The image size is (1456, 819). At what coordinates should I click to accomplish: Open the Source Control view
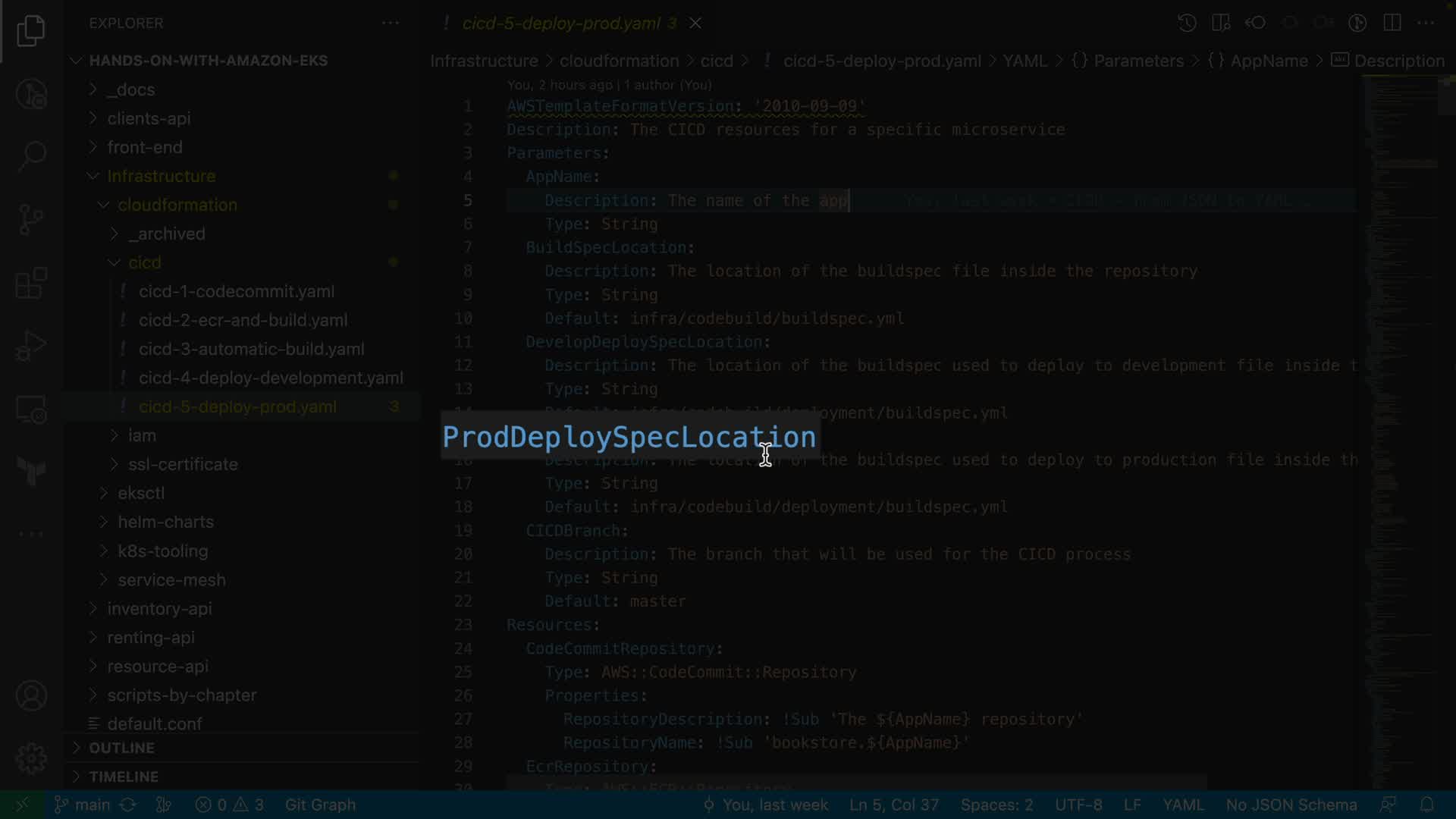coord(31,220)
